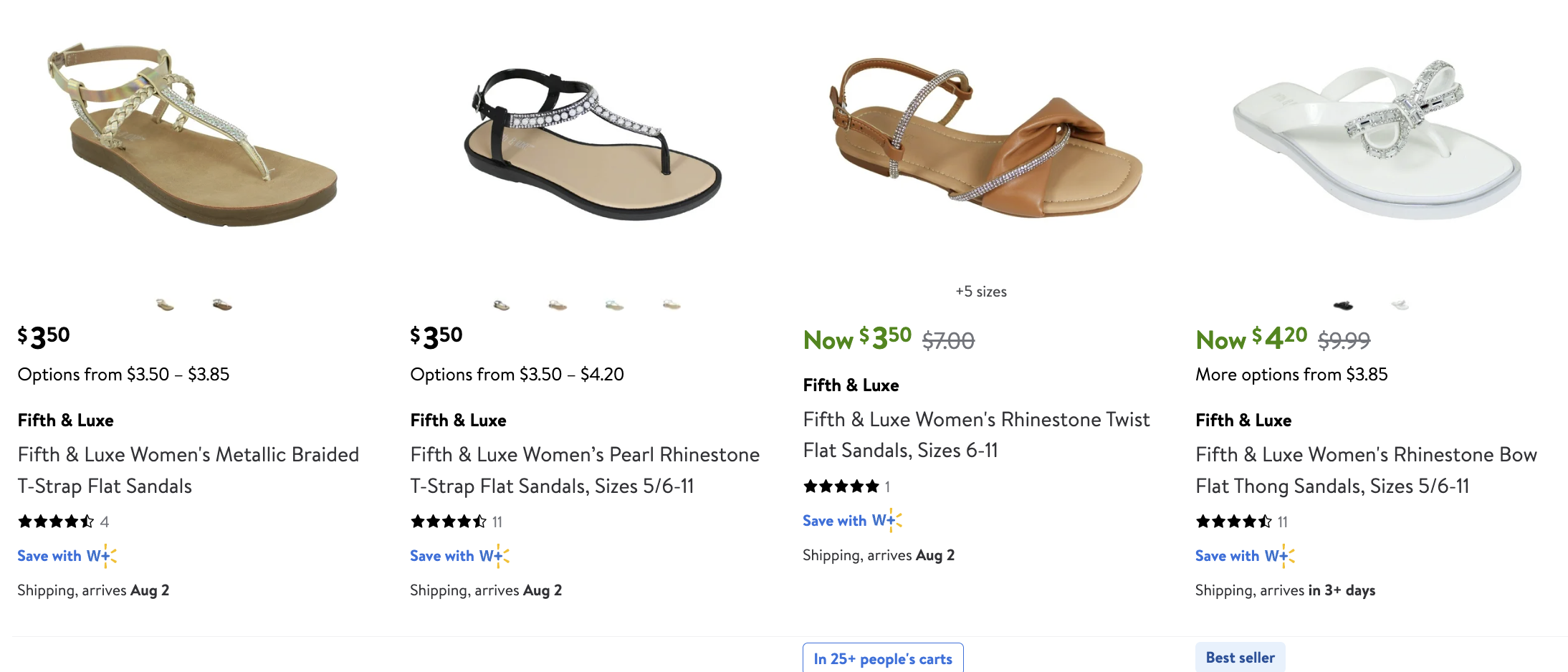
Task: Click the W+ icon under Pearl Rhinestone sandals
Action: pyautogui.click(x=494, y=556)
